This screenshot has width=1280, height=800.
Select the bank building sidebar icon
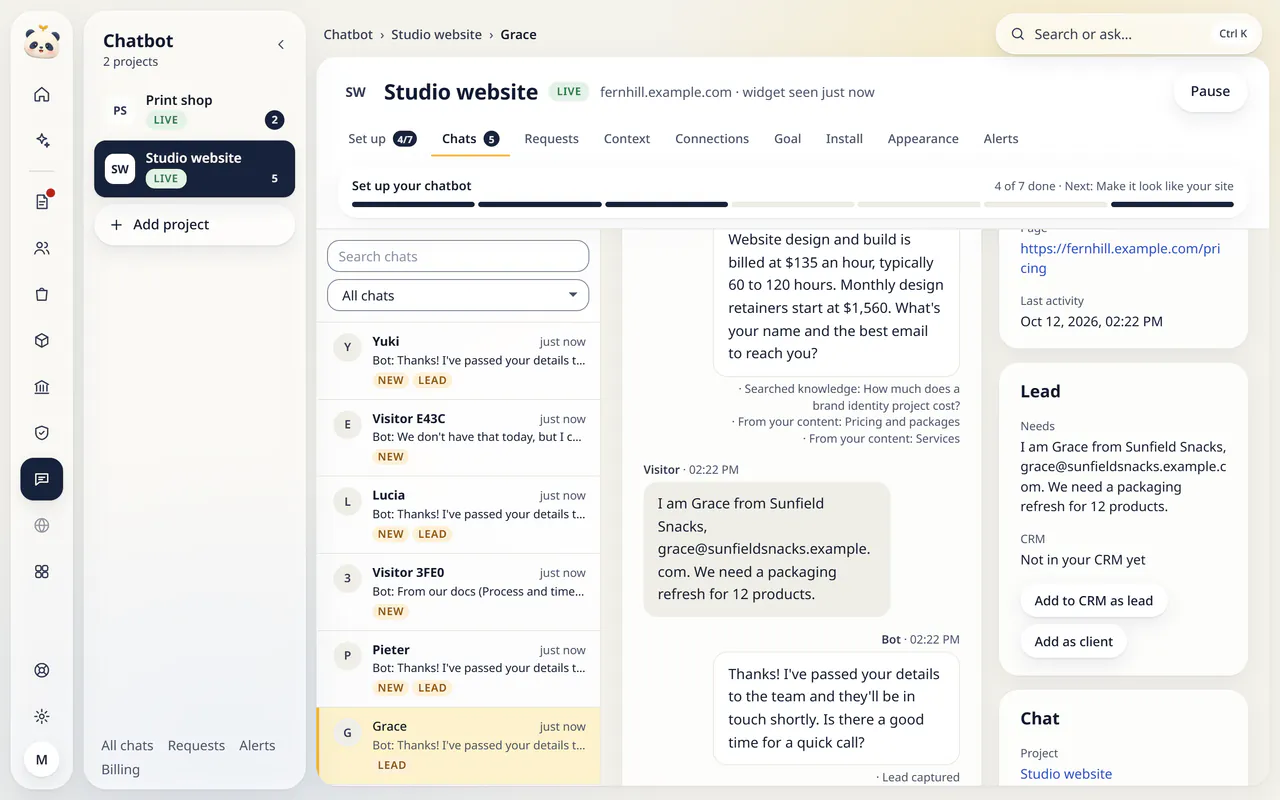pyautogui.click(x=42, y=387)
